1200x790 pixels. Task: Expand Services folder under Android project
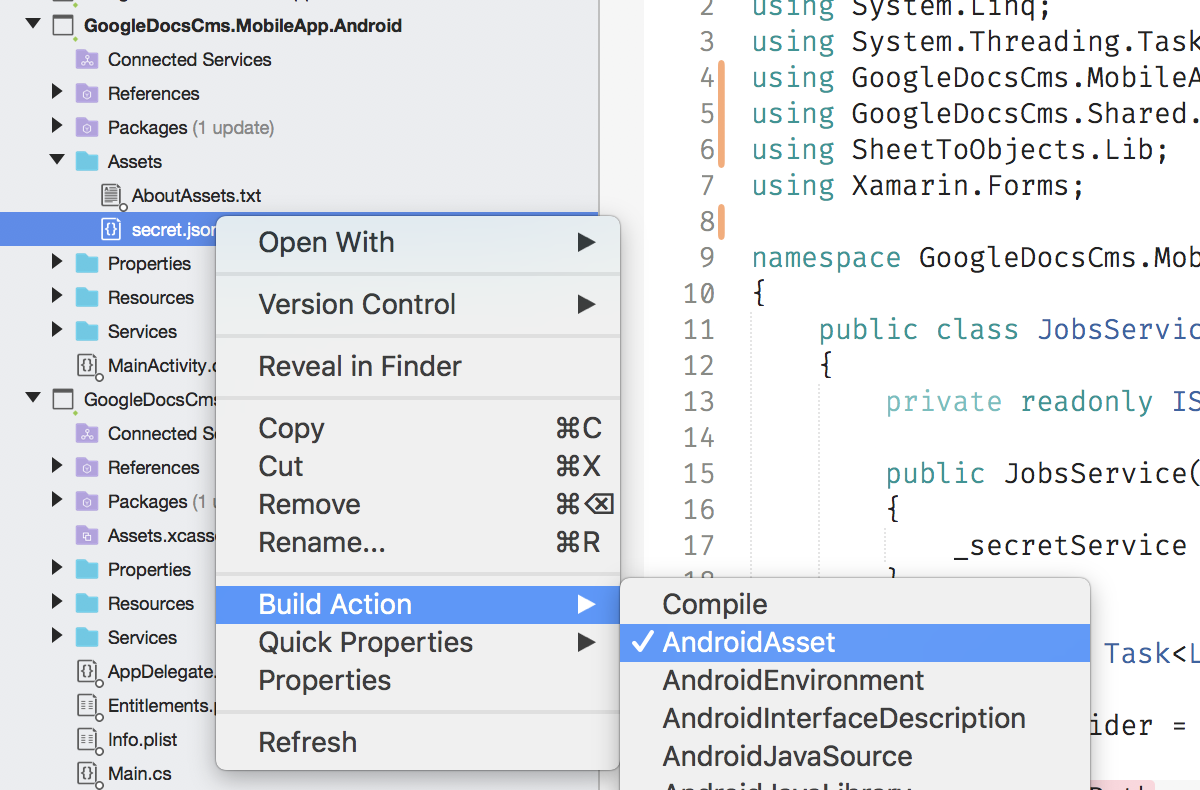pos(58,331)
